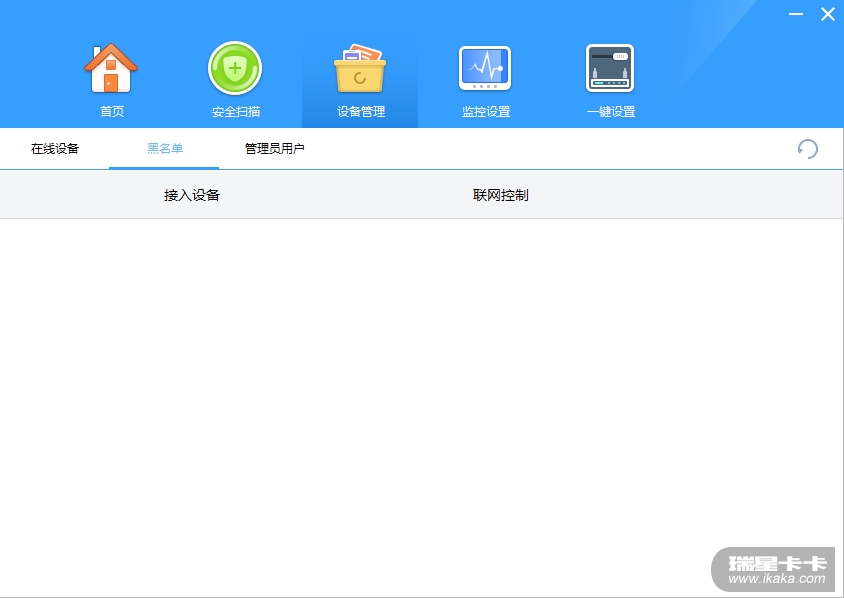The width and height of the screenshot is (844, 598).
Task: Click the house-shaped home icon
Action: click(111, 68)
